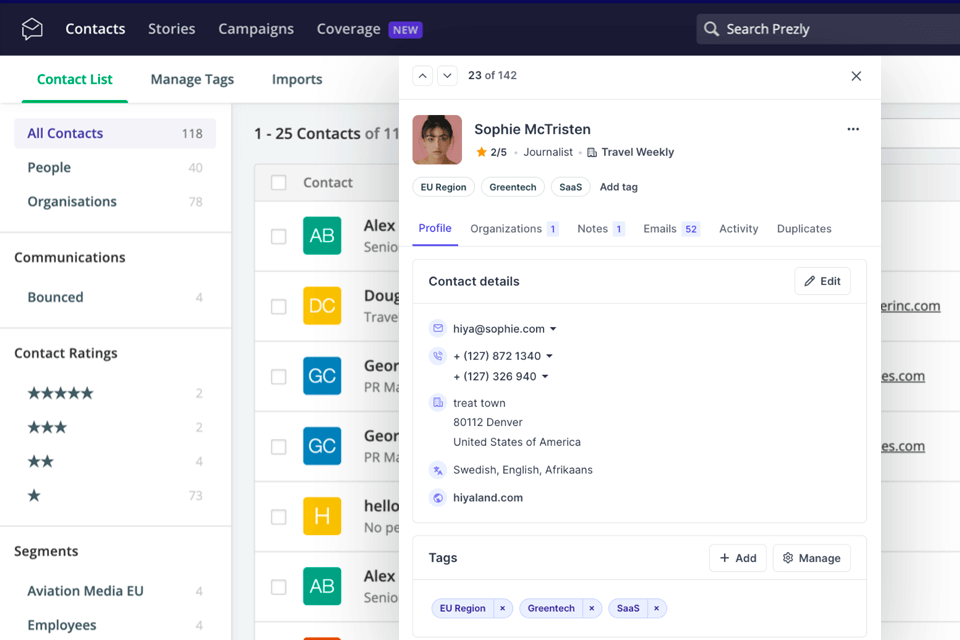Remove the Greentech tag with x

(591, 608)
